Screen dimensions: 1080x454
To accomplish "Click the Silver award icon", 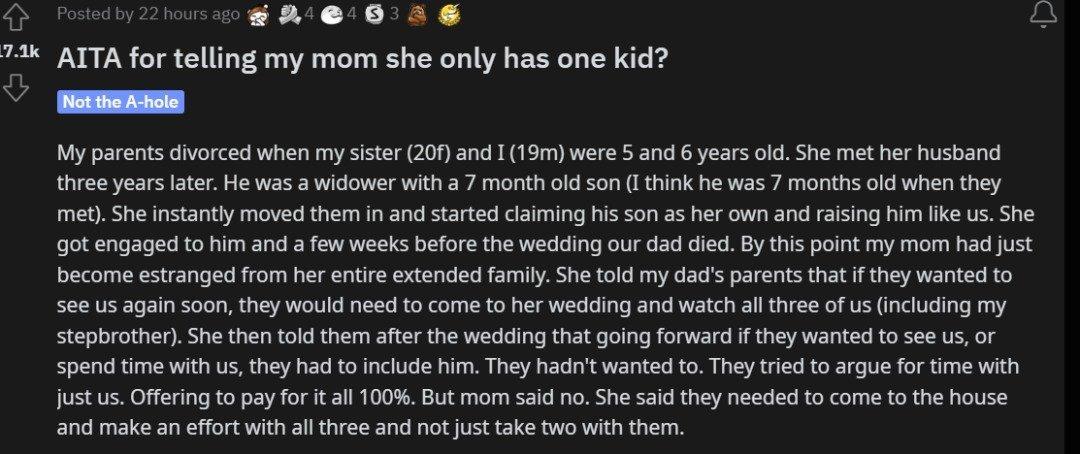I will [375, 14].
